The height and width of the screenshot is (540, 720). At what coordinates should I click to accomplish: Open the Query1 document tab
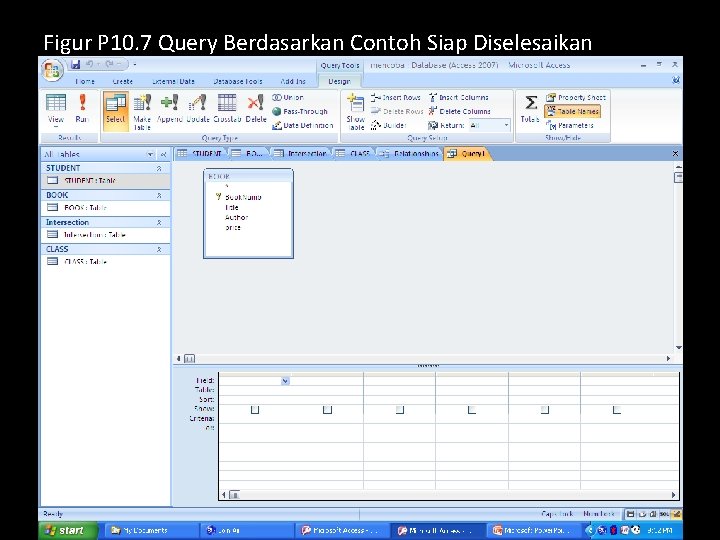pyautogui.click(x=467, y=153)
